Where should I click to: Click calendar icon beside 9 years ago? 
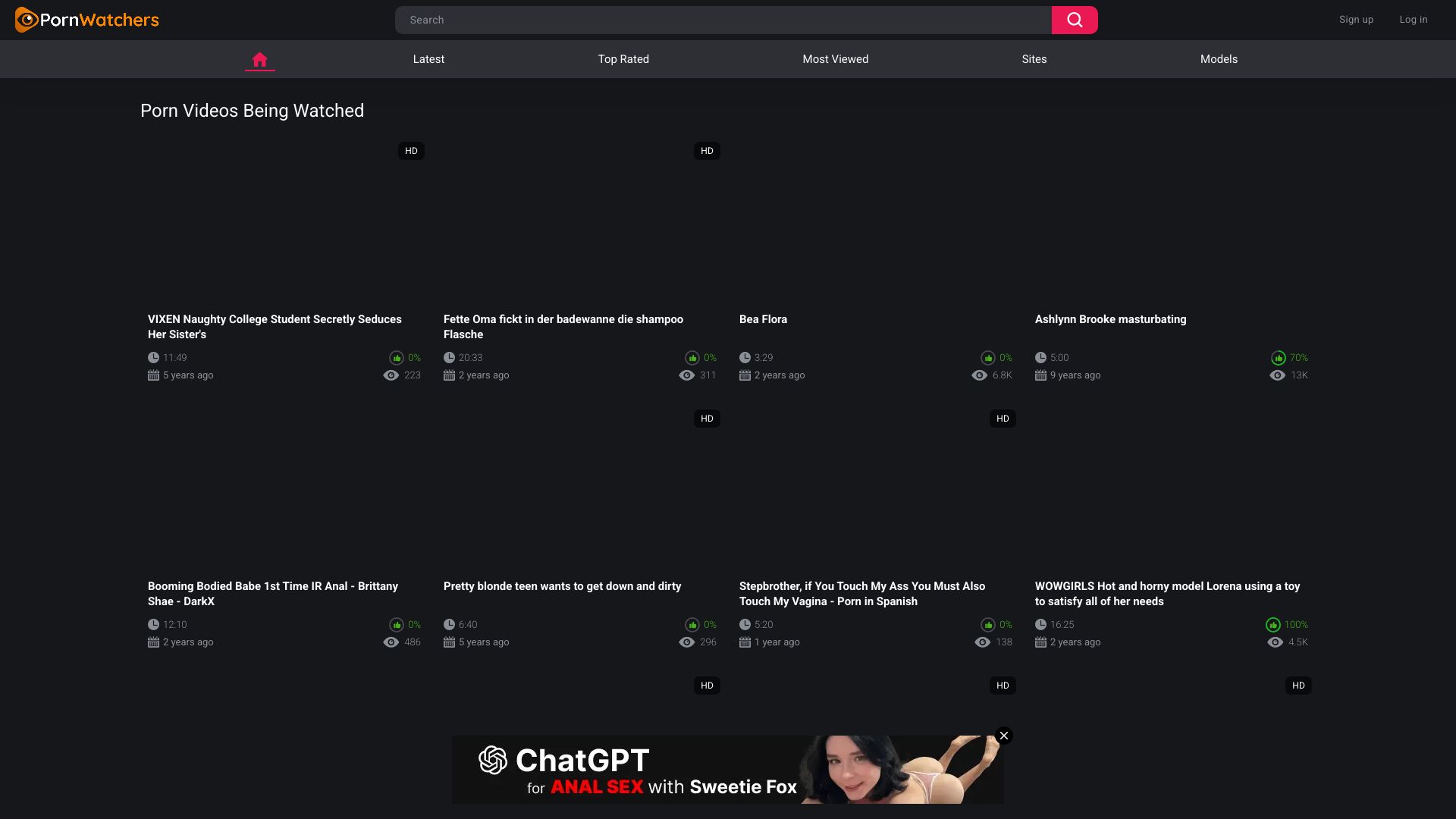(1040, 375)
